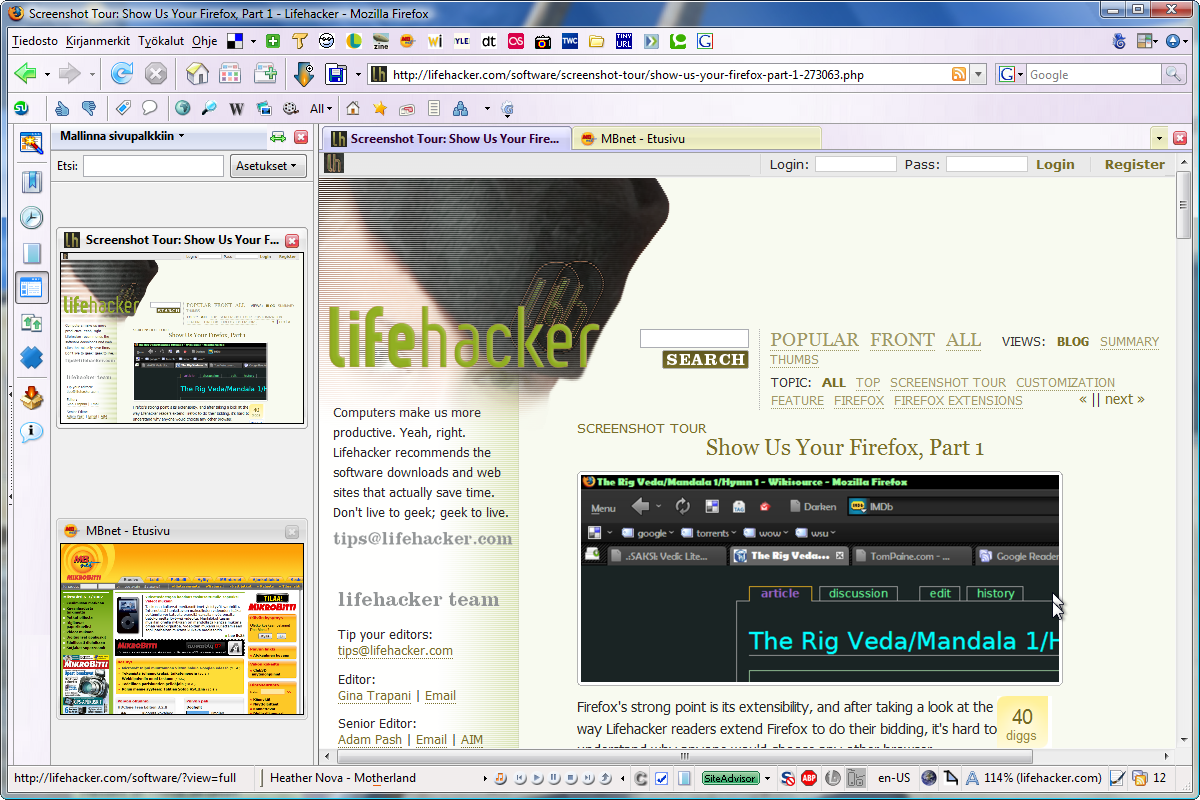Open the YLE bookmark icon

click(x=461, y=41)
